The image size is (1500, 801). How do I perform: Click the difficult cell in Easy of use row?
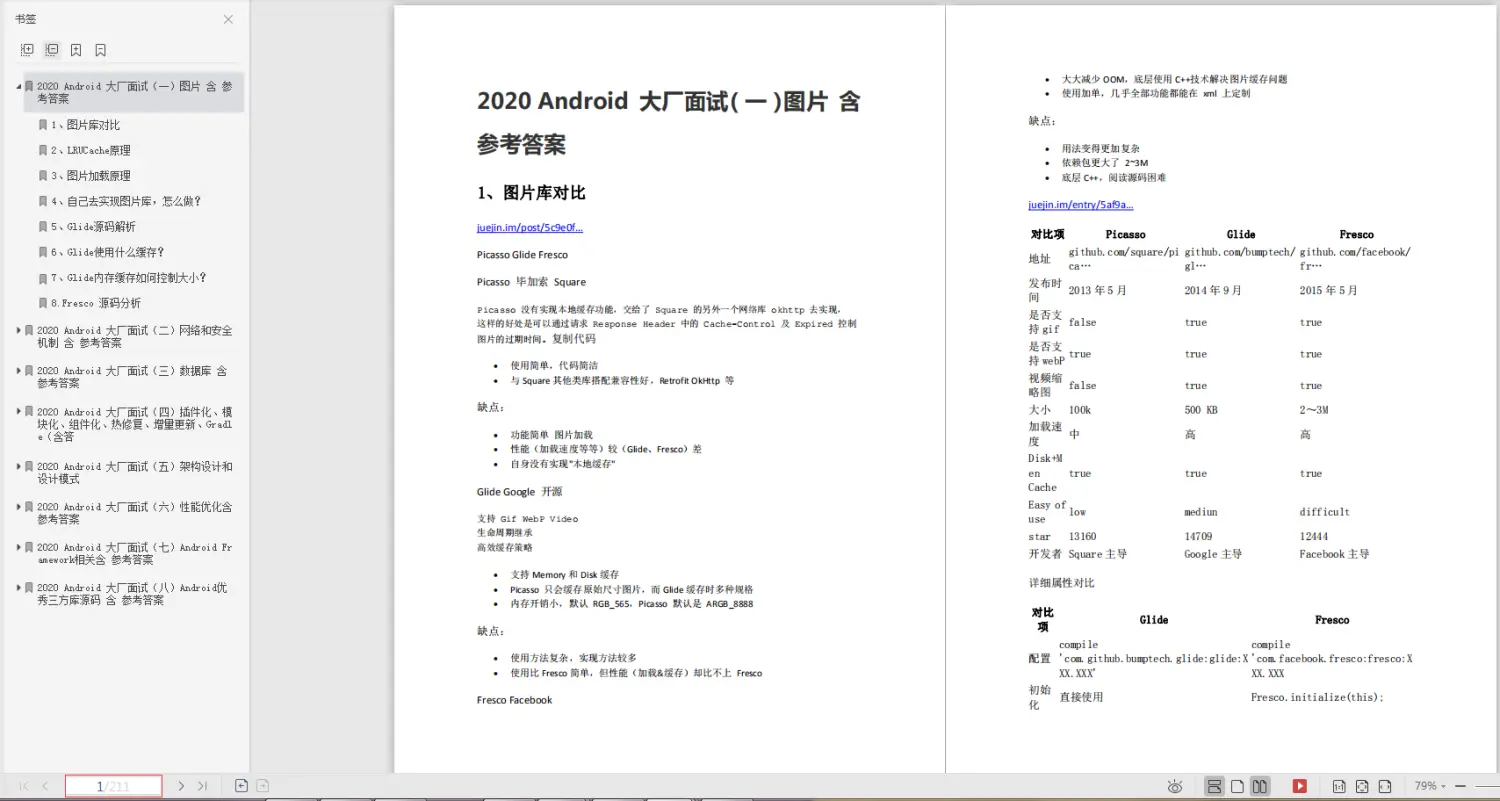coord(1325,512)
